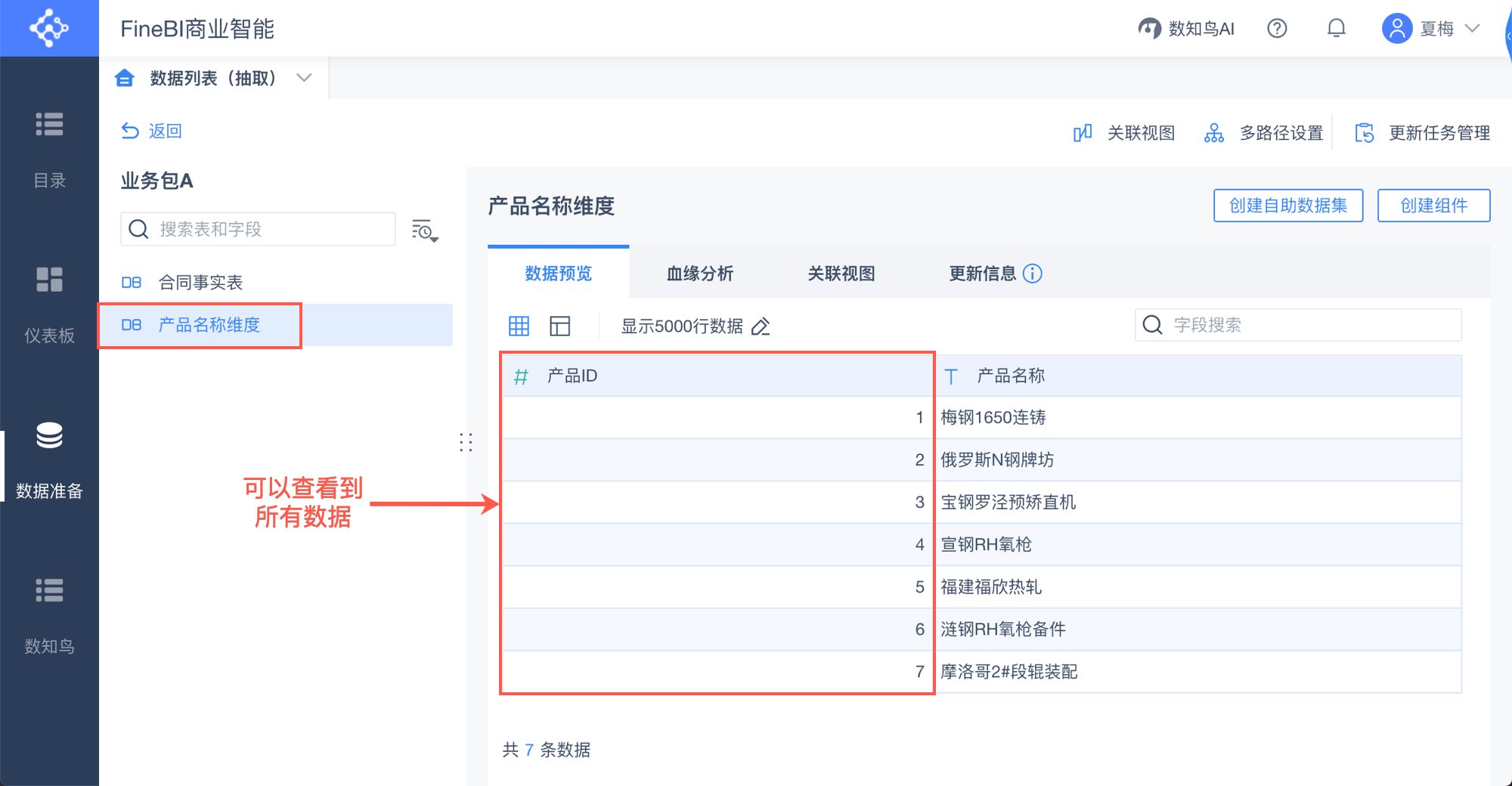Click the help question mark icon
This screenshot has width=1512, height=786.
[1277, 29]
